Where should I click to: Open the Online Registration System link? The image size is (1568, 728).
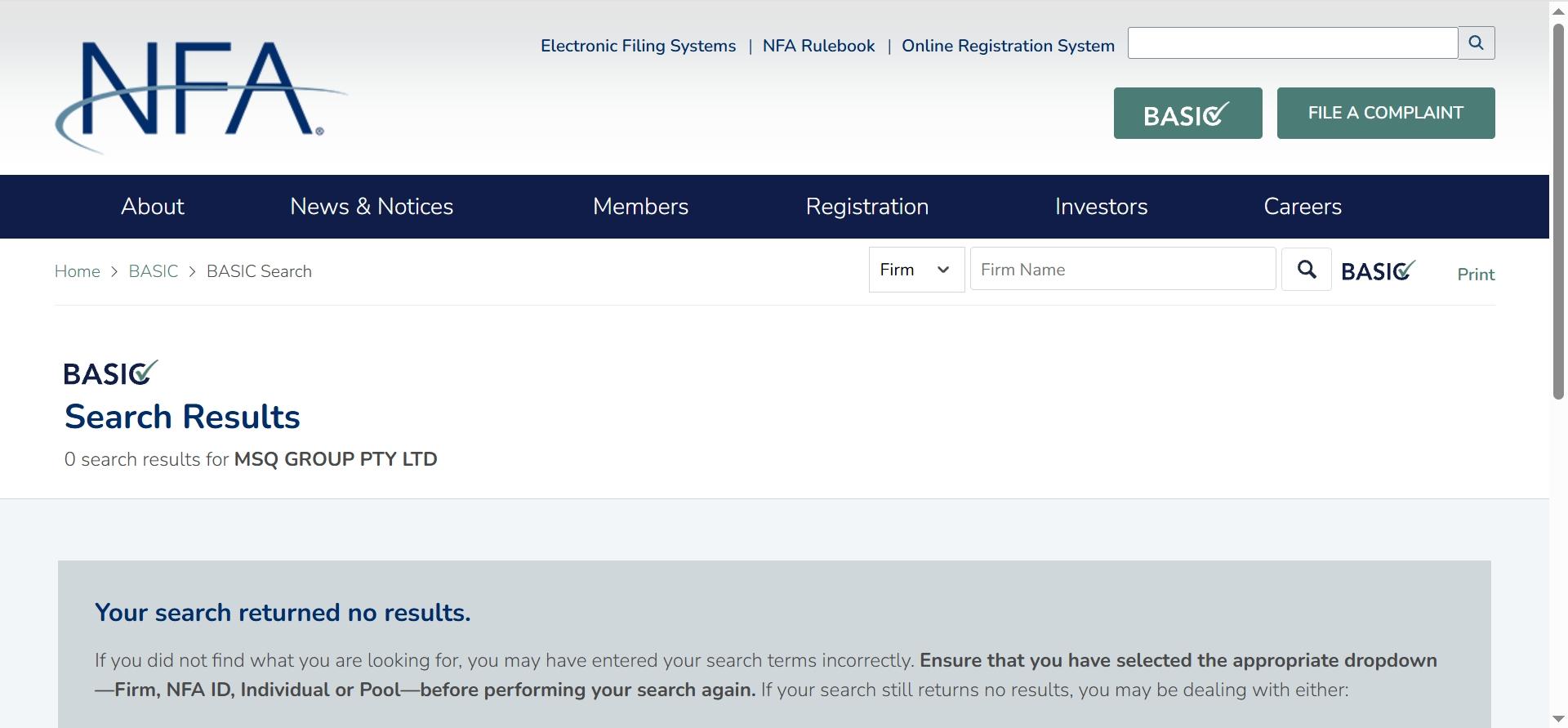pos(1008,46)
